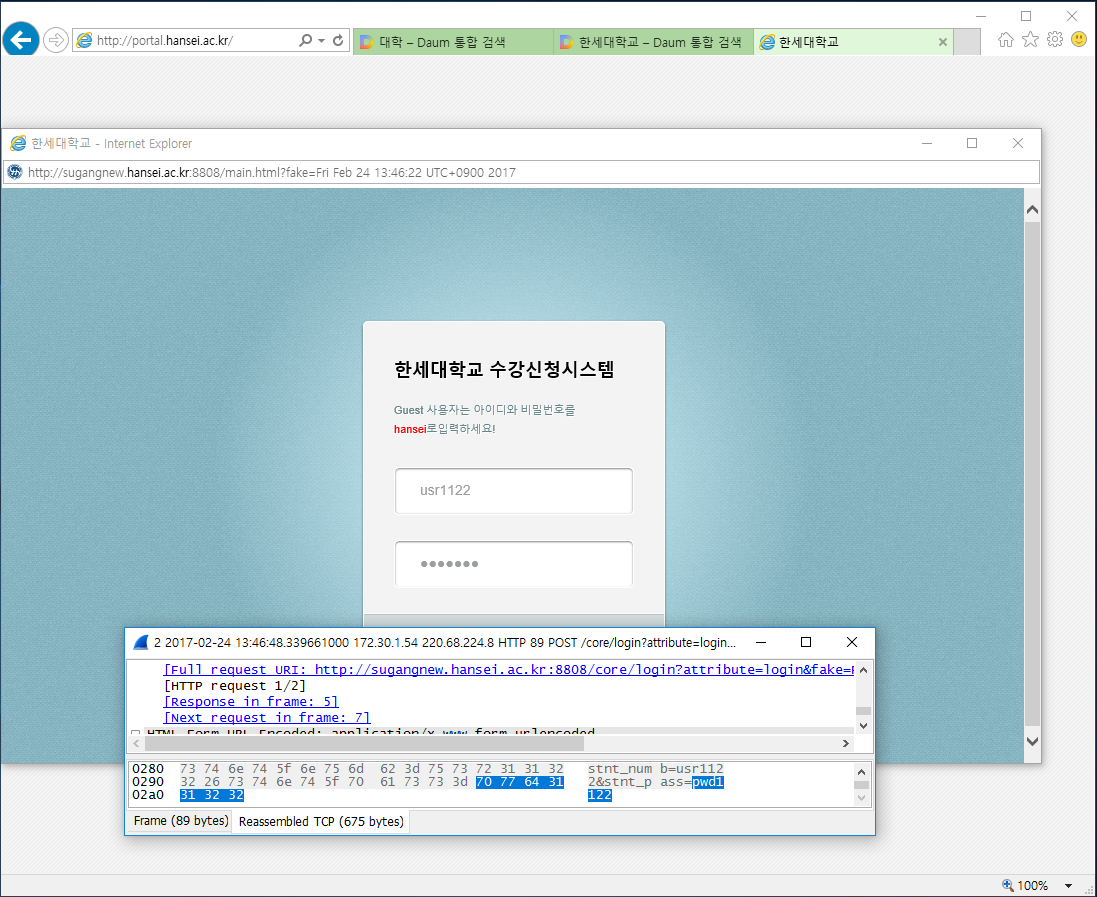This screenshot has height=897, width=1097.
Task: Select the 'Reassembled TCP (675 bytes)' tab
Action: (321, 821)
